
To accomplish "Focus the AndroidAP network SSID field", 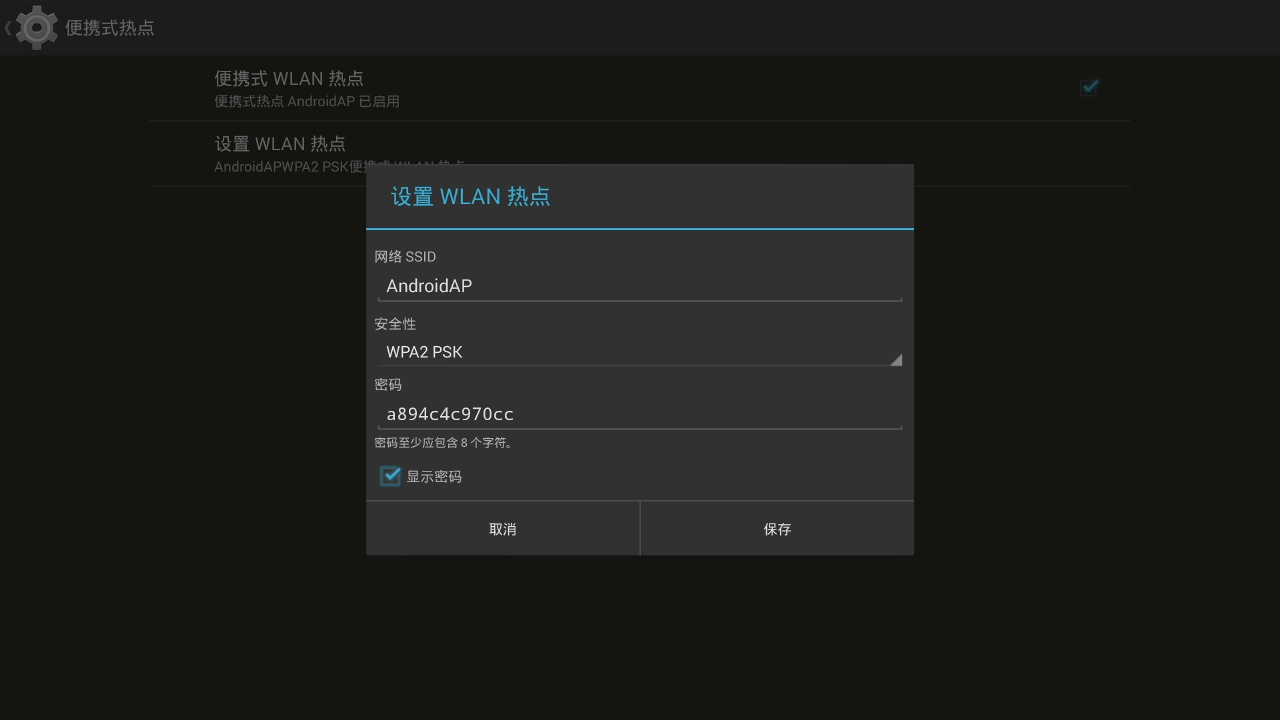I will point(640,286).
